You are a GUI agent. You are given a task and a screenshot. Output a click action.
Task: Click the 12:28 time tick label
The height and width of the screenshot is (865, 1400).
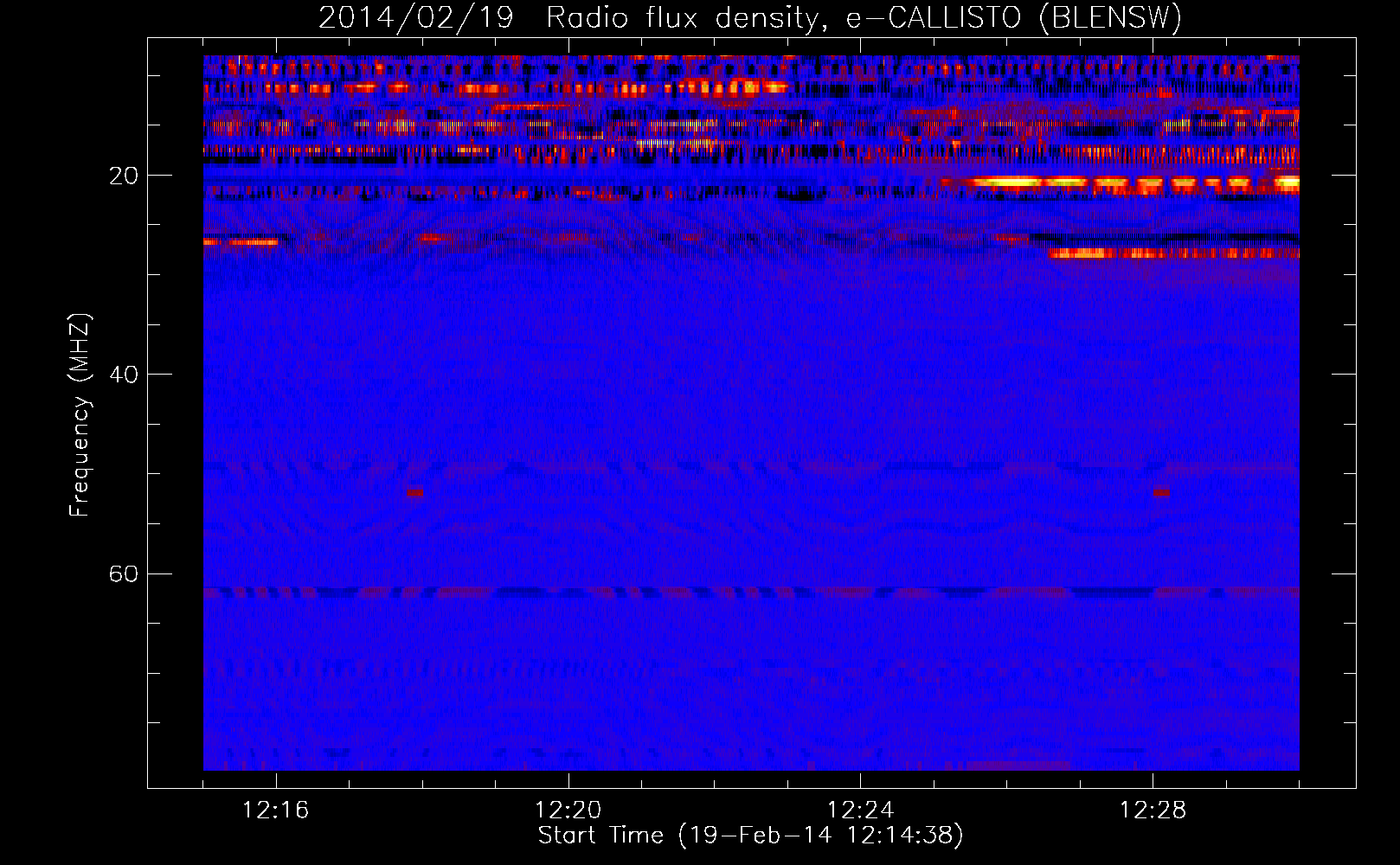(1153, 811)
